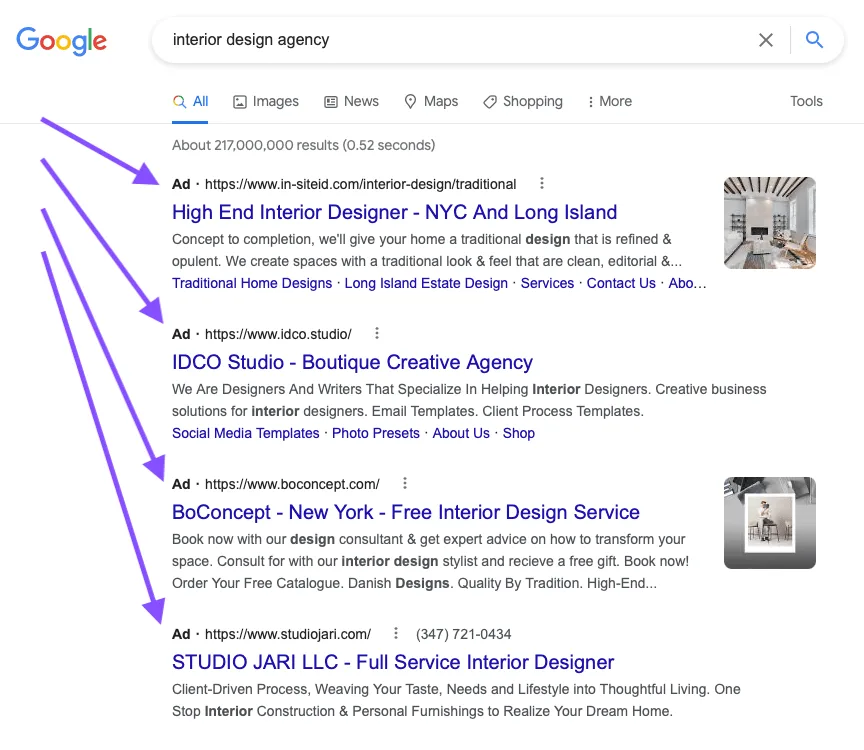
Task: Go to the Maps tab
Action: [x=431, y=101]
